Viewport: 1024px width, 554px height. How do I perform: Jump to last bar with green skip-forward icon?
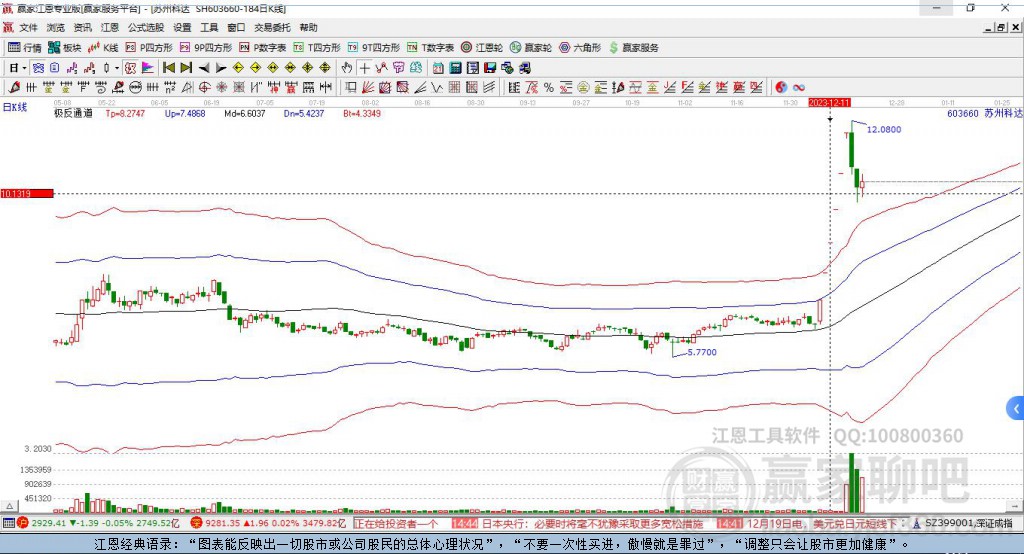coord(186,68)
